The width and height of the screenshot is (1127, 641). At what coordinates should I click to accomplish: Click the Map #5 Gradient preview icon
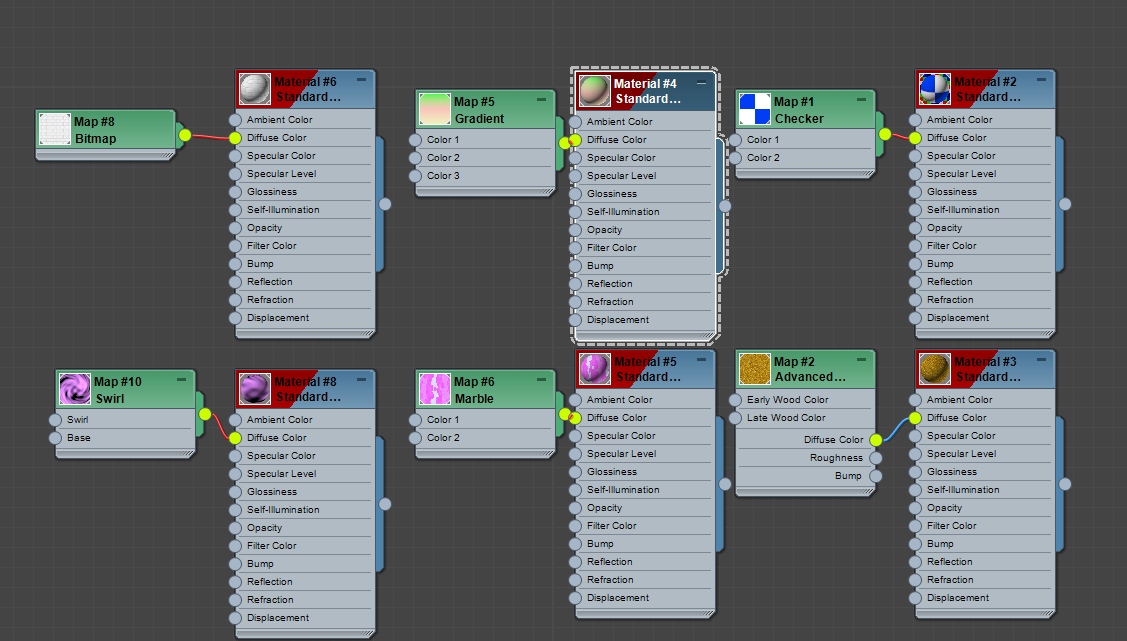434,109
